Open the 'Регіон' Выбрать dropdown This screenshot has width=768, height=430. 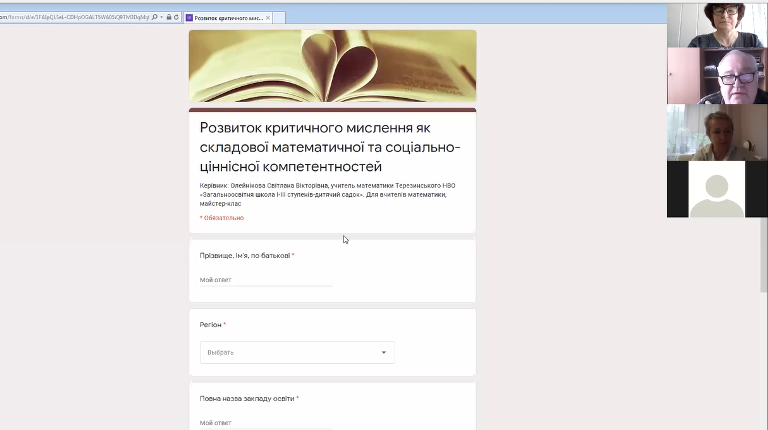[x=297, y=353]
